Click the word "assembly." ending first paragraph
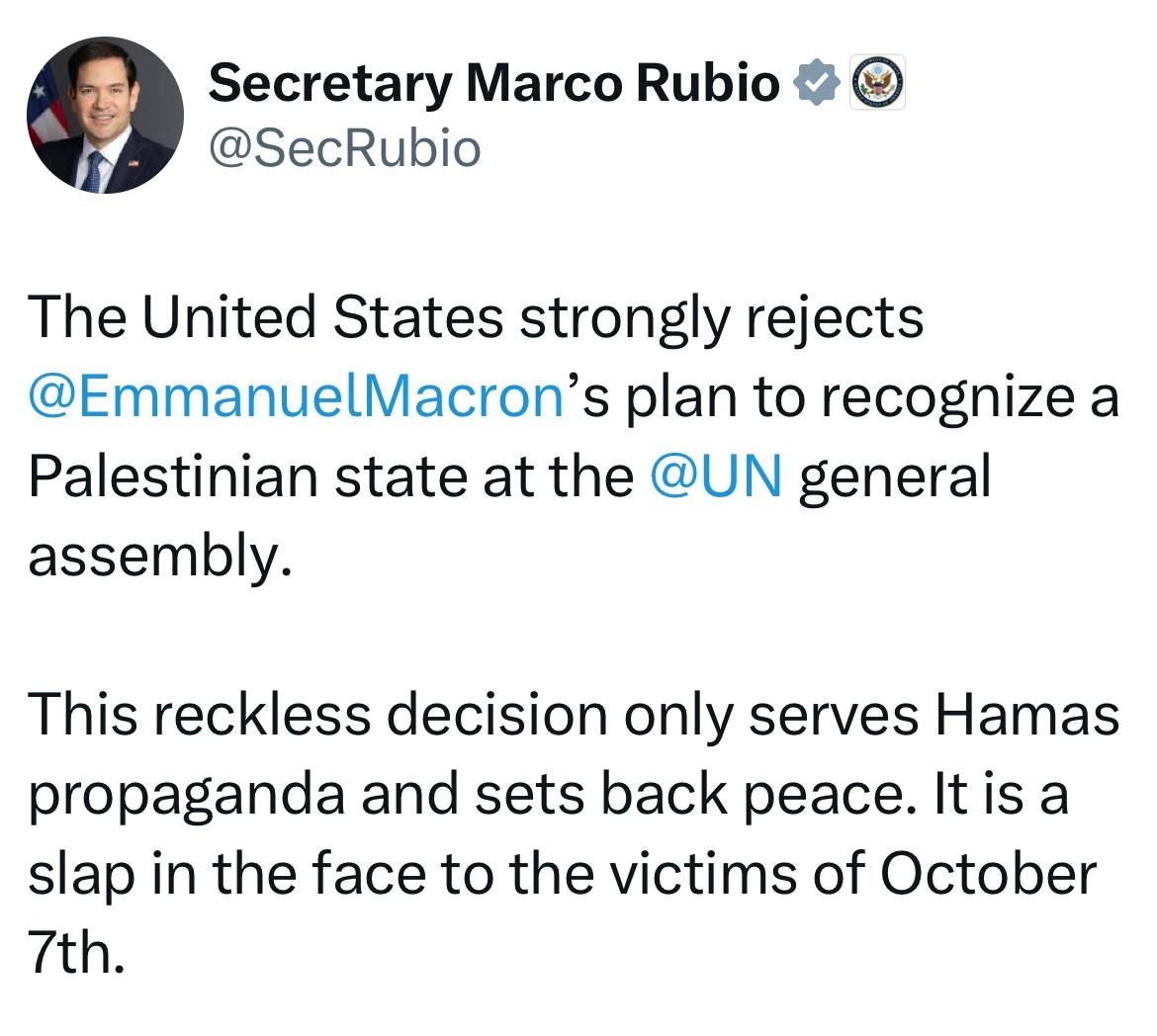The height and width of the screenshot is (1036, 1157). tap(160, 558)
